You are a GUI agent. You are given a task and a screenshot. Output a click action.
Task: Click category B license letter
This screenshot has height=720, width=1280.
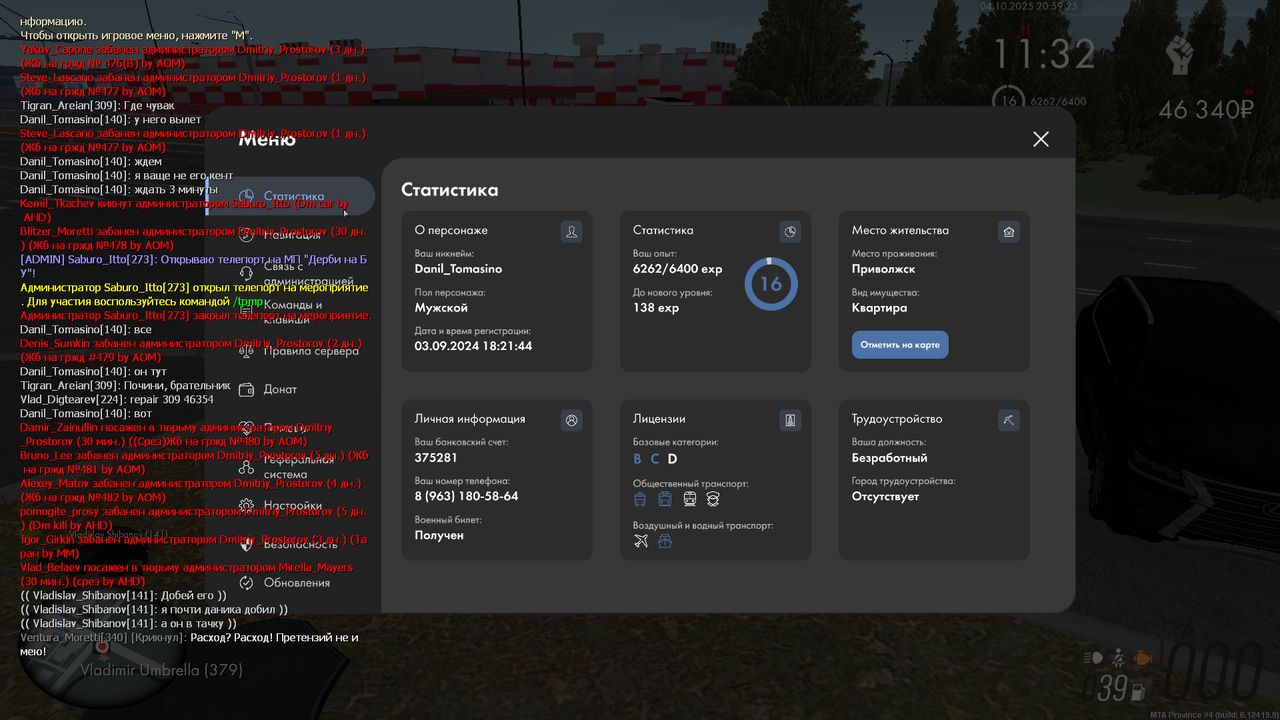click(638, 459)
